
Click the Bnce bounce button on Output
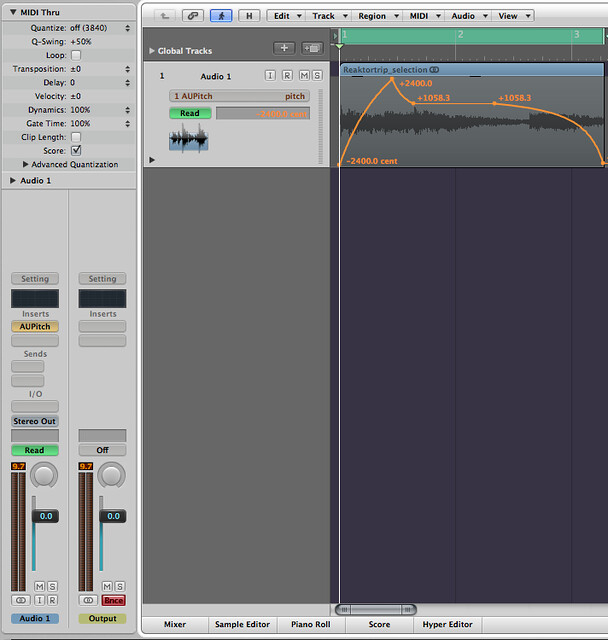[113, 600]
